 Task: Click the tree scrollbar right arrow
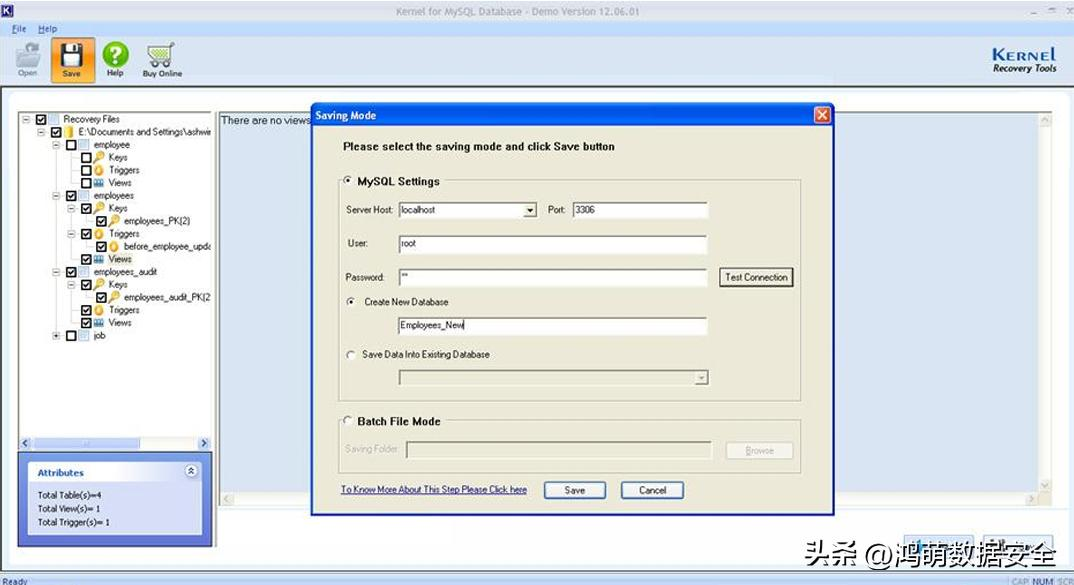tap(203, 444)
